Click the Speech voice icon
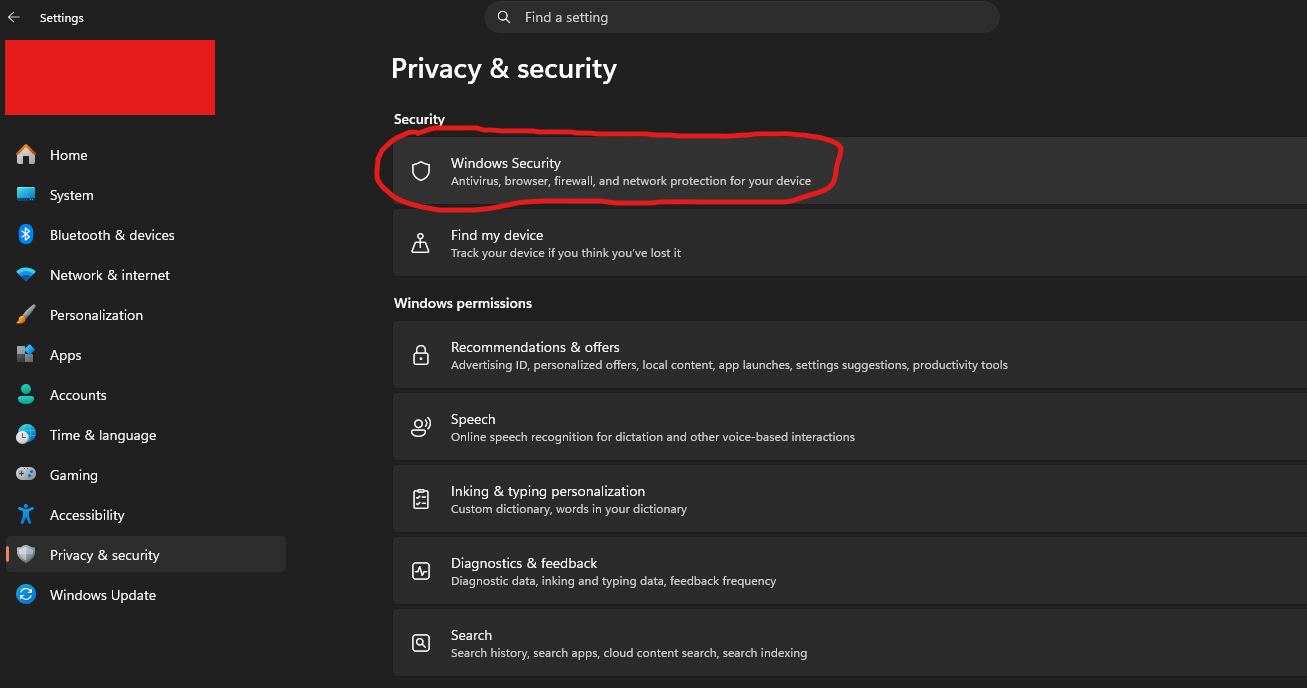 [x=421, y=427]
